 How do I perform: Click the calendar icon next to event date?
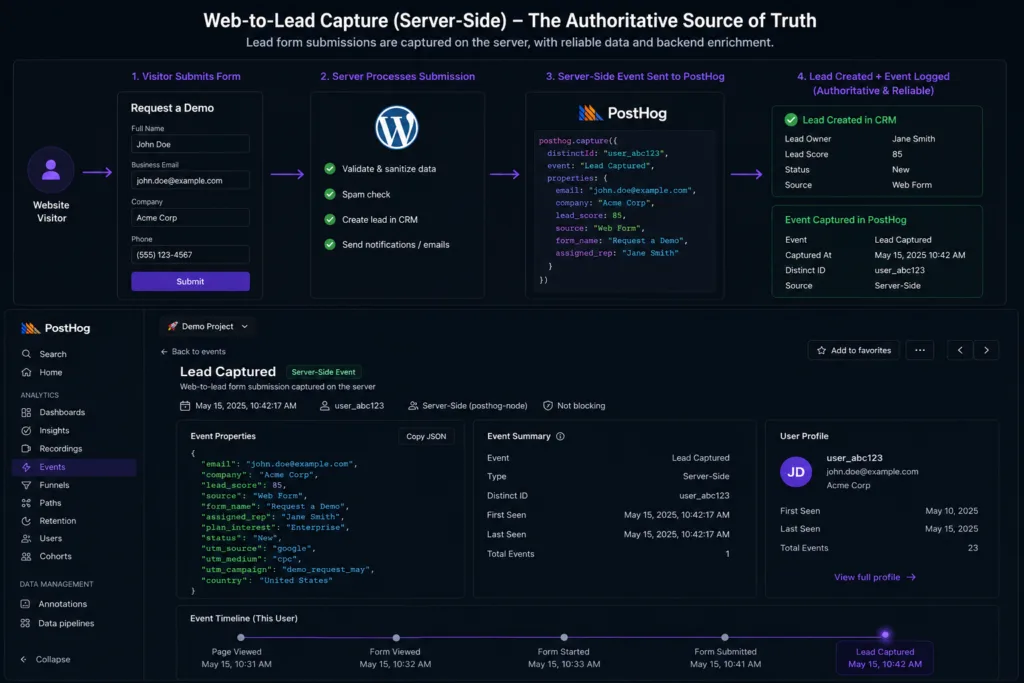pos(185,405)
